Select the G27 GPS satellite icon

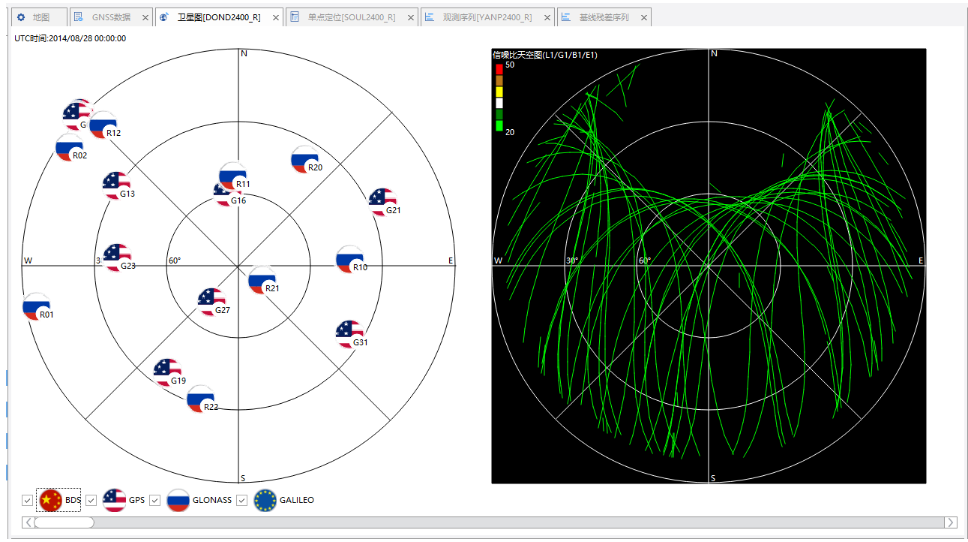click(211, 301)
